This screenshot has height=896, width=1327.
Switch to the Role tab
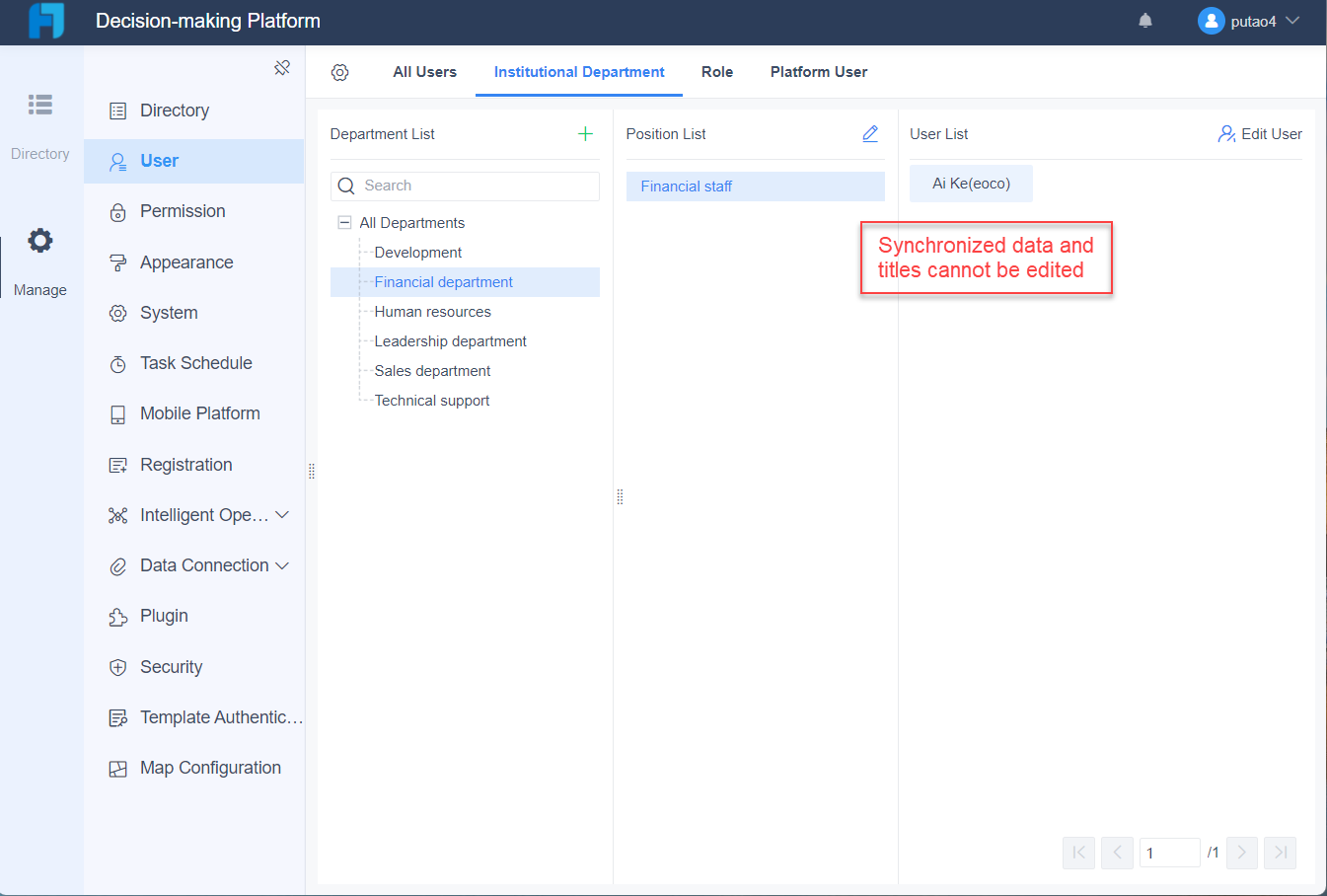pyautogui.click(x=717, y=71)
